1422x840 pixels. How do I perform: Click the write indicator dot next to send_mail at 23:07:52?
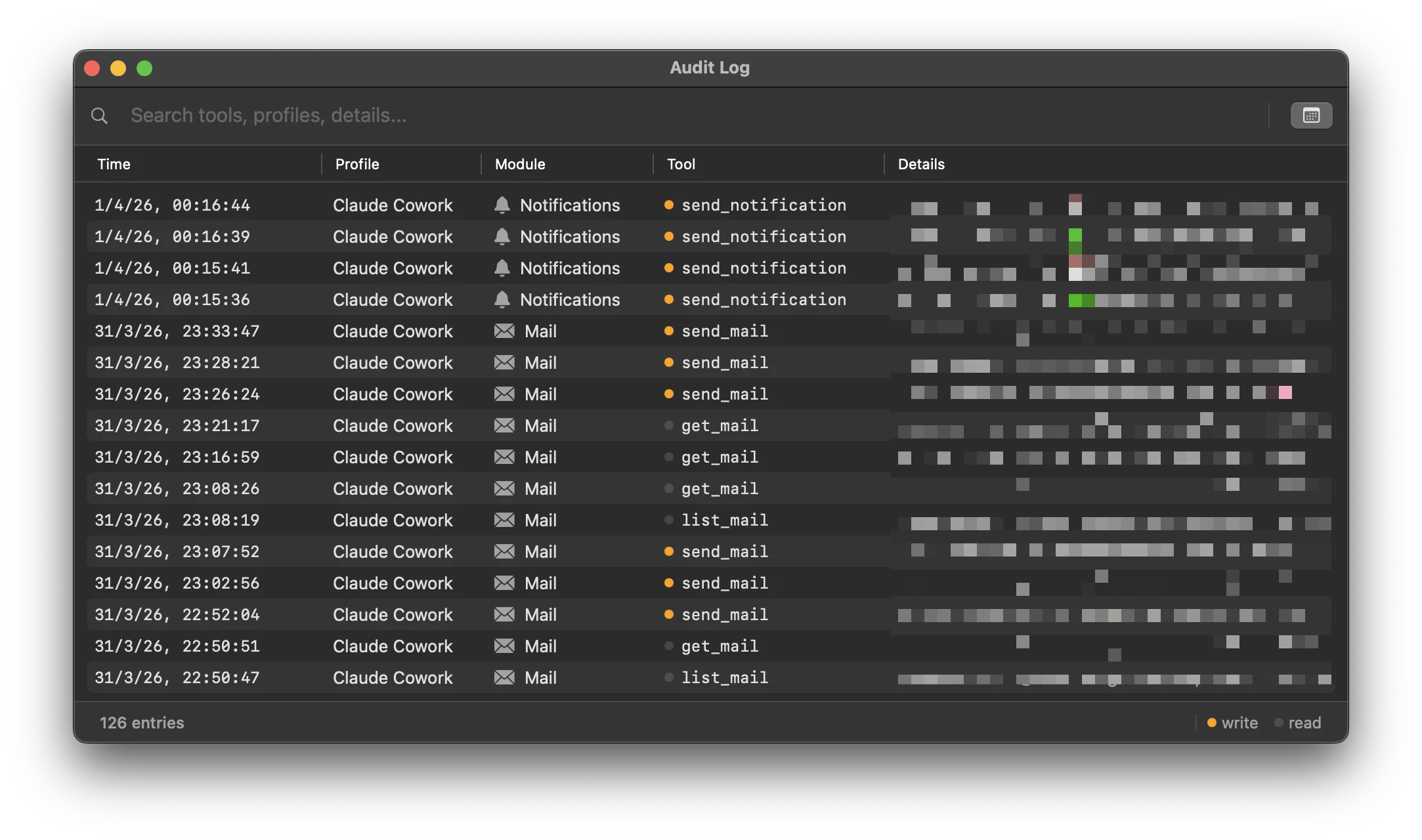tap(668, 551)
